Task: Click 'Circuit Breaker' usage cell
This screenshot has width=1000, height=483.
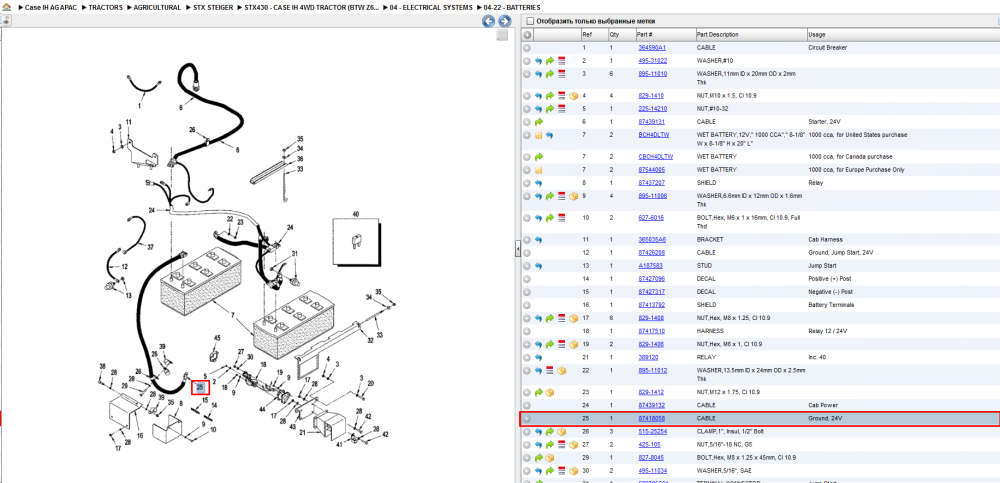Action: (828, 48)
